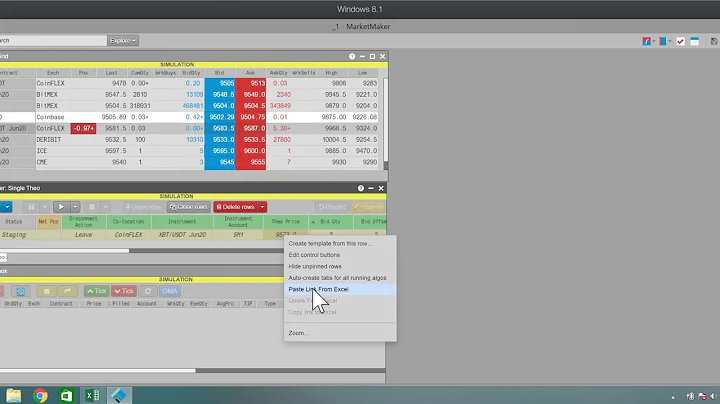Expand the Delete rows dropdown arrow

tap(262, 207)
